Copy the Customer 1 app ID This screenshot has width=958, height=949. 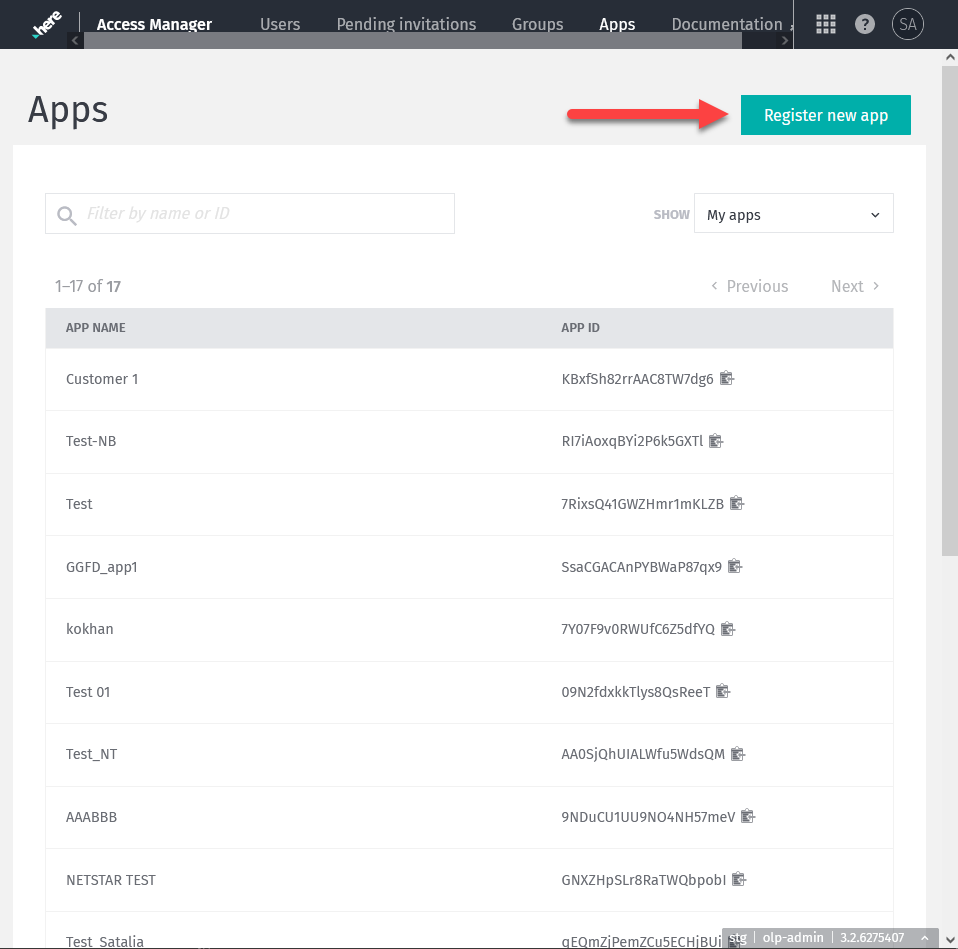click(726, 378)
